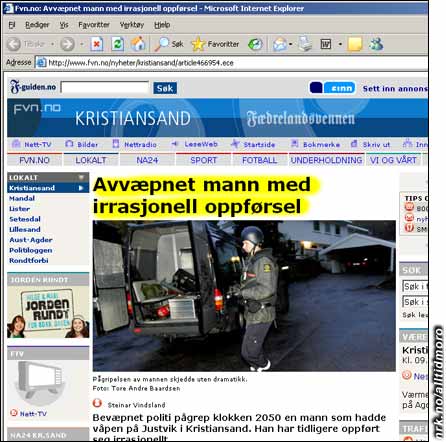Open the Vis menu

[x=64, y=25]
